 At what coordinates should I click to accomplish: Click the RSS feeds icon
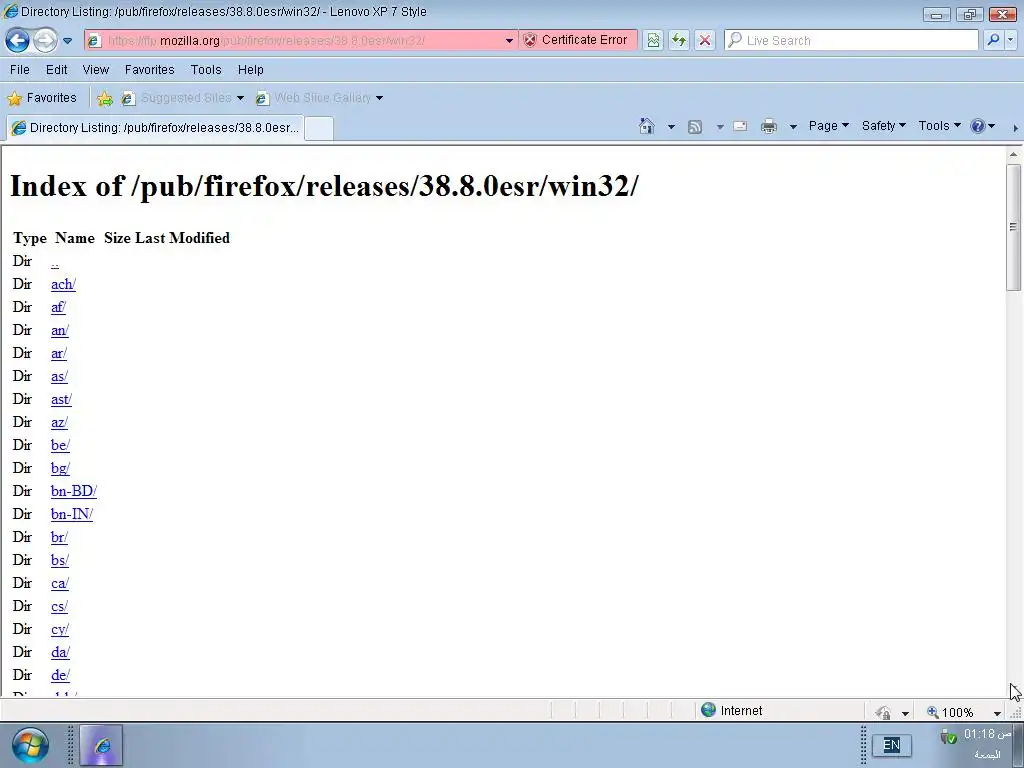pyautogui.click(x=695, y=127)
